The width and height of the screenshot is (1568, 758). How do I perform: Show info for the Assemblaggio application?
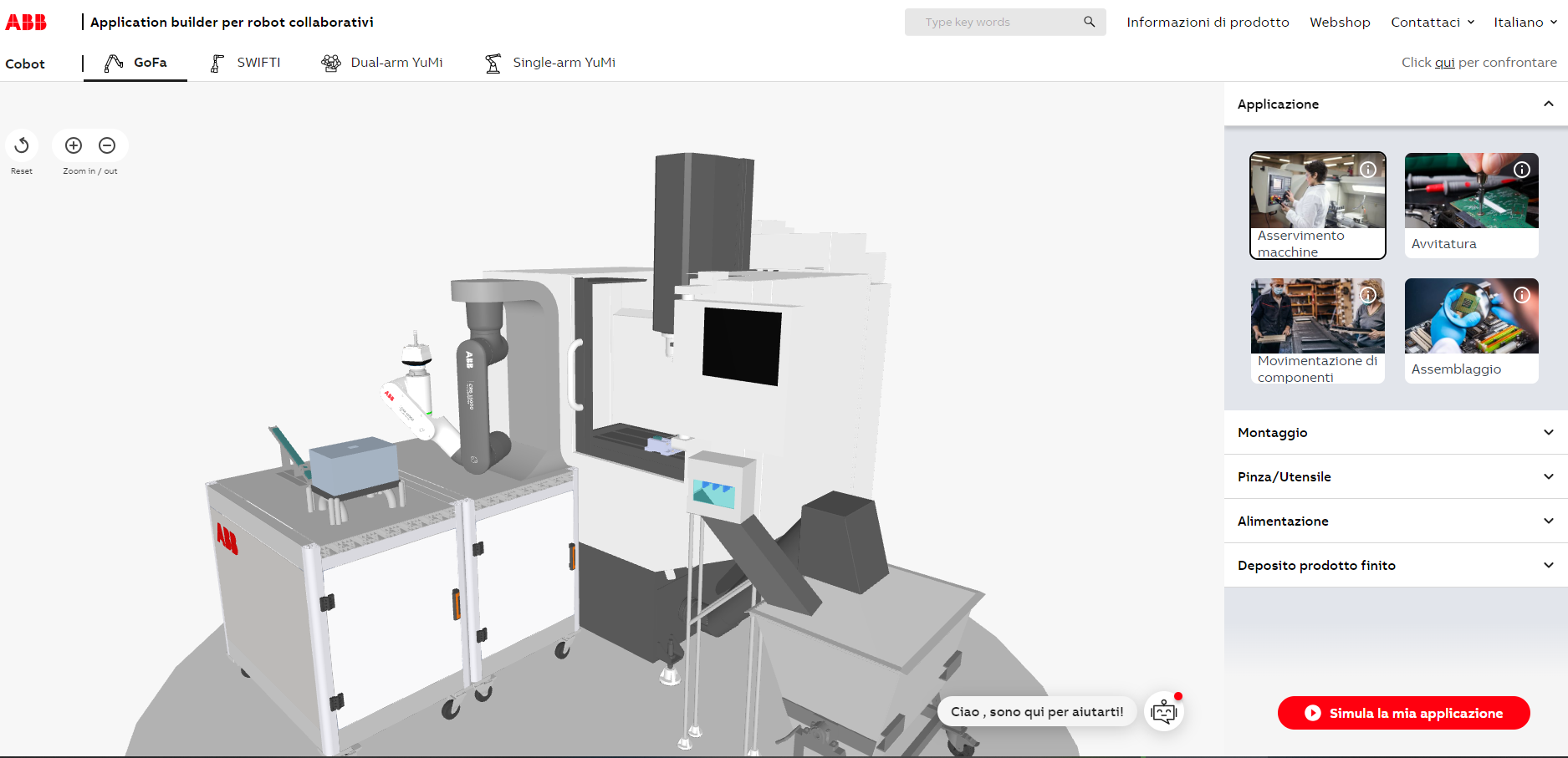tap(1521, 294)
